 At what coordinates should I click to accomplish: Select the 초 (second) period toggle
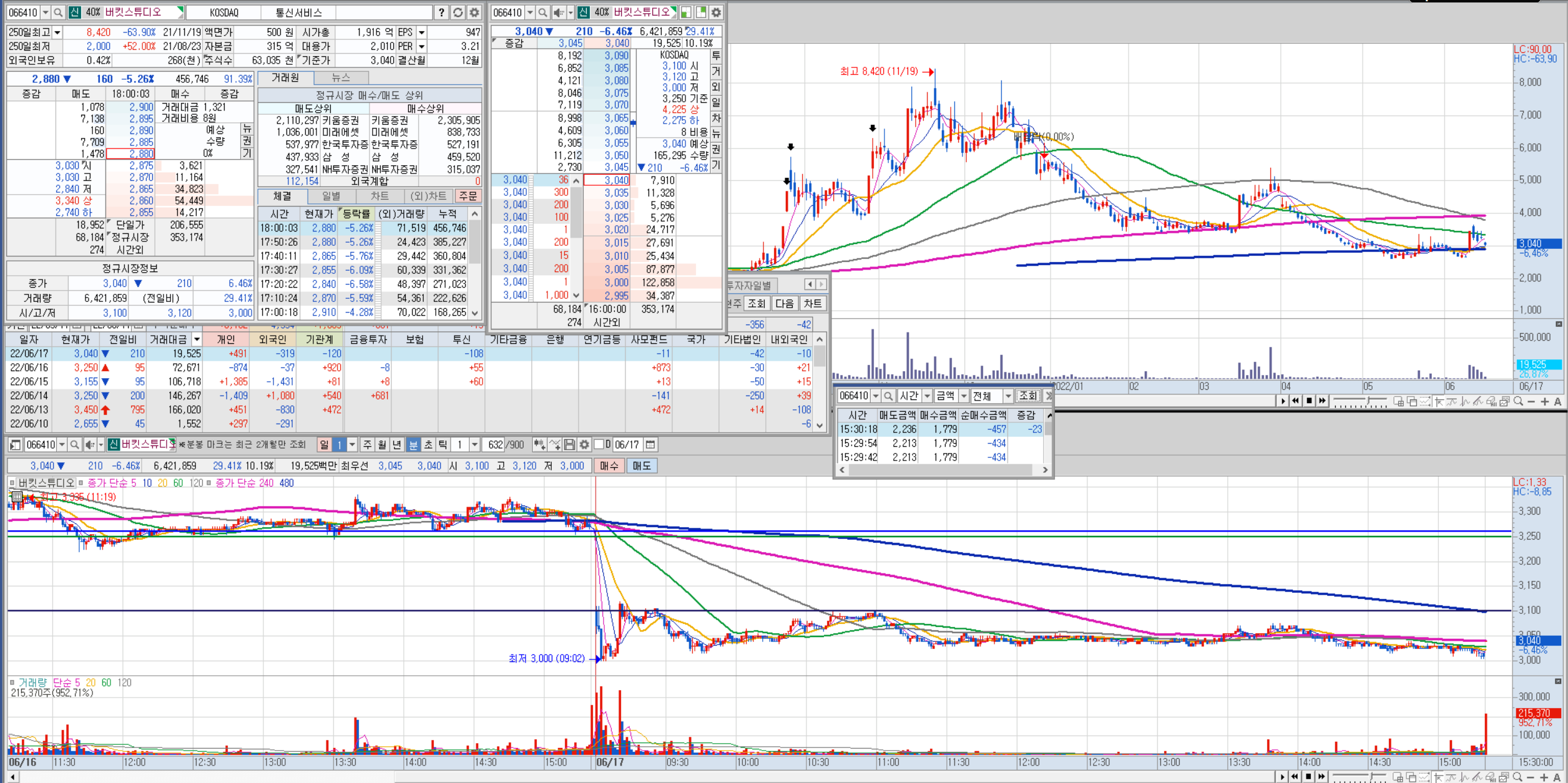click(428, 444)
